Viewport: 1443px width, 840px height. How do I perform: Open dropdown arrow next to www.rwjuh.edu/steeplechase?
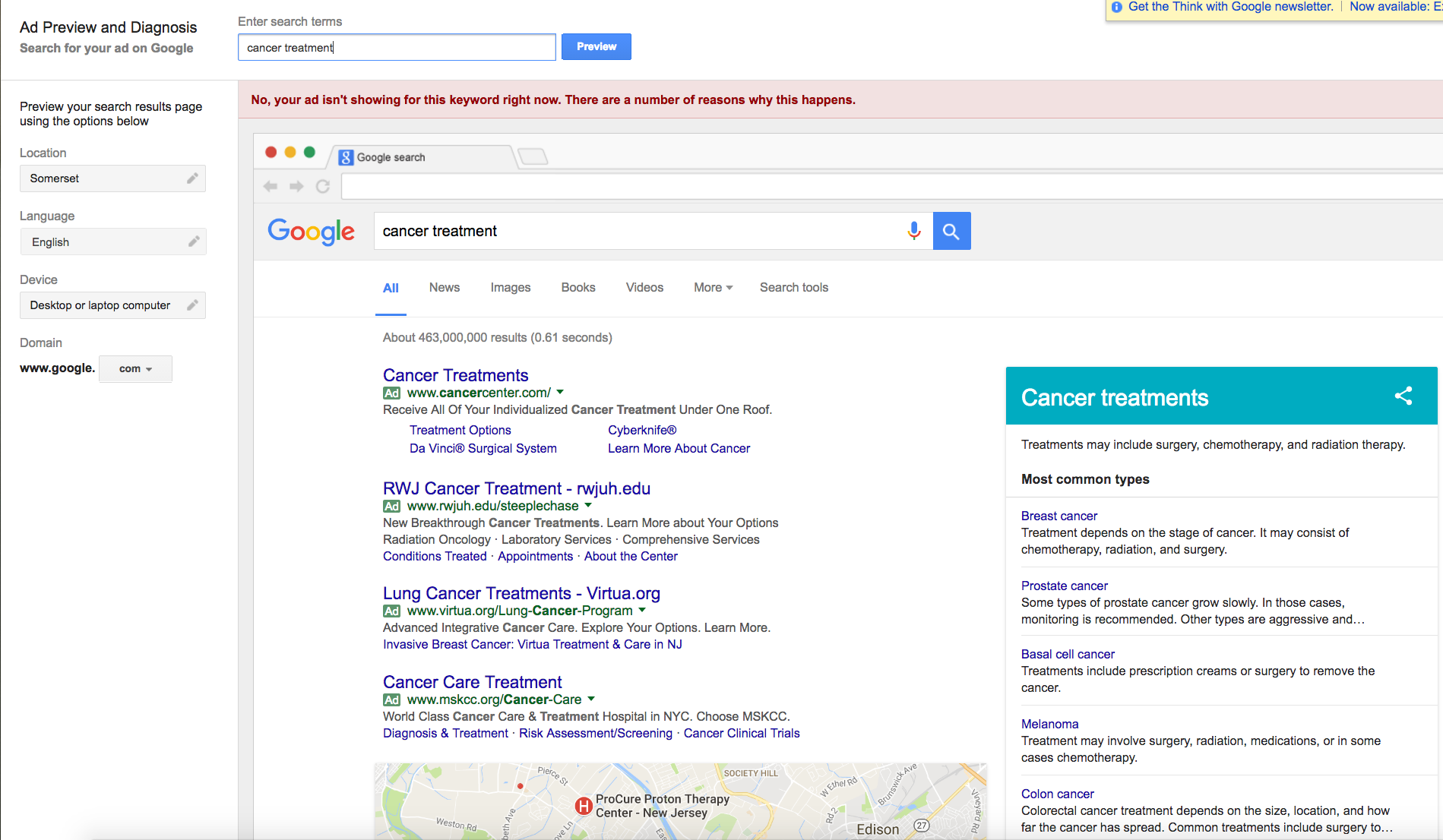588,506
